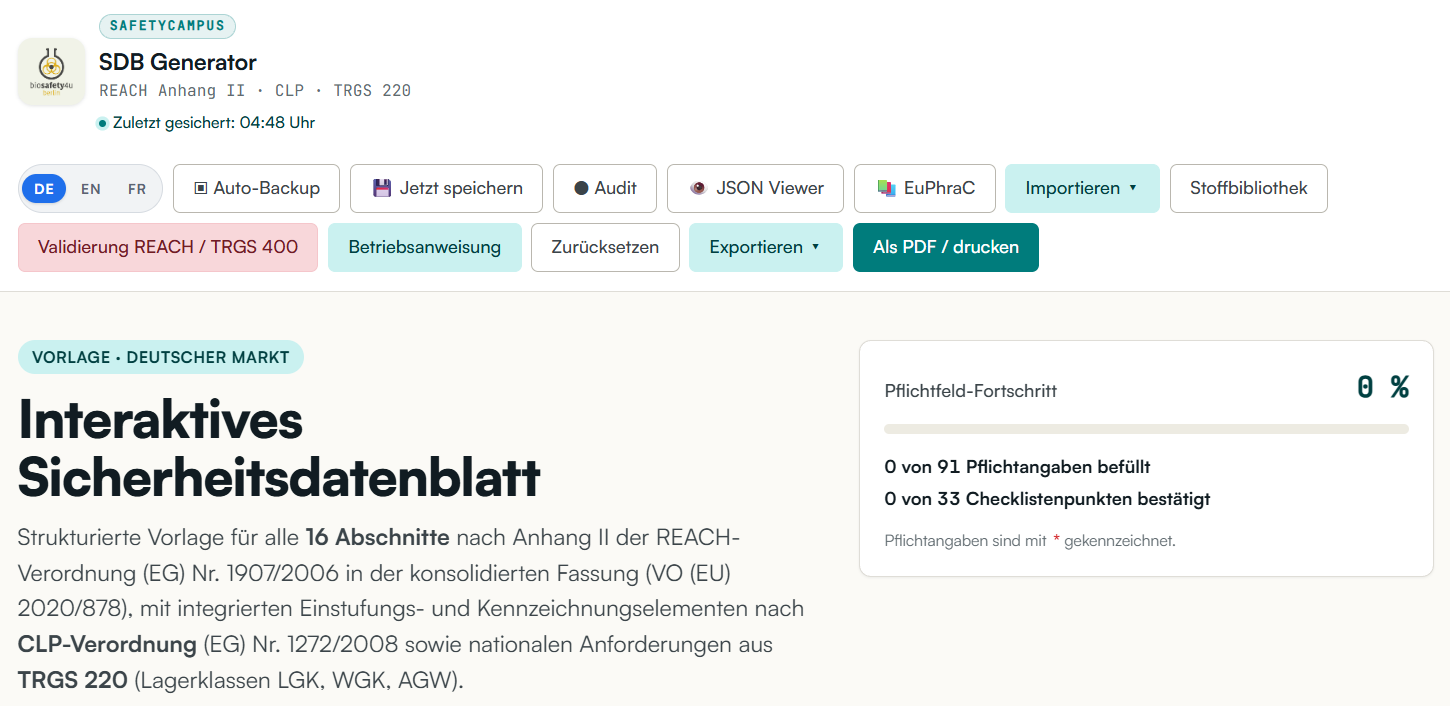Click the Interaktives Sicherheitsdatenblatt heading
This screenshot has width=1450, height=706.
click(x=279, y=448)
